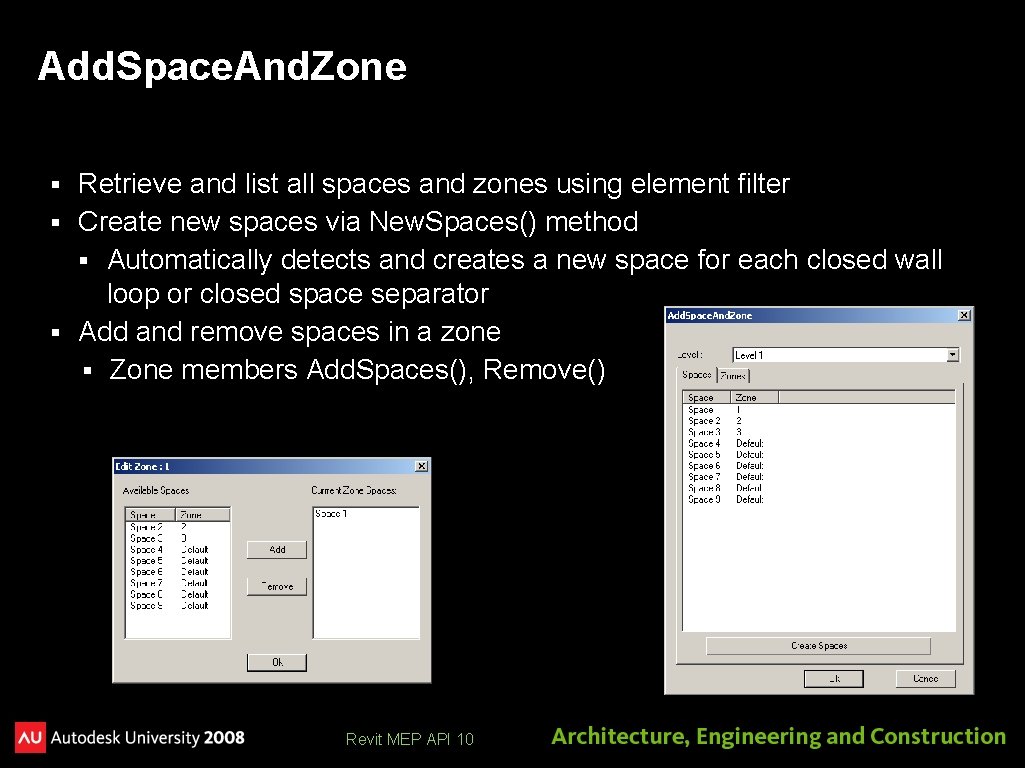This screenshot has height=768, width=1025.
Task: Select Space 7 in Available Spaces list
Action: click(177, 583)
